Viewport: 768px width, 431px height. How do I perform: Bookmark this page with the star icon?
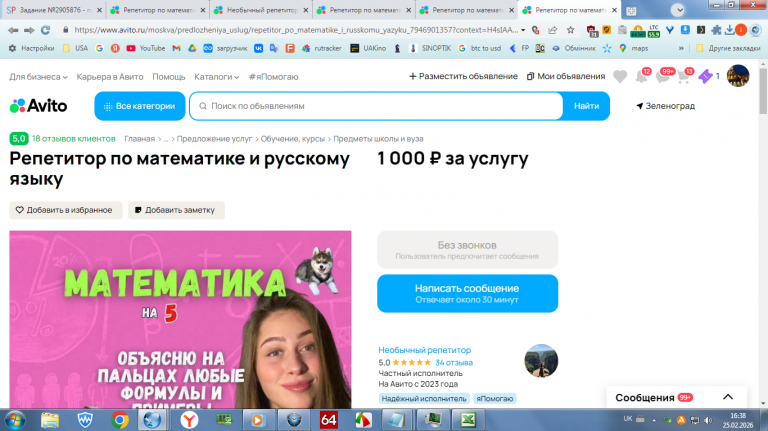coord(571,30)
